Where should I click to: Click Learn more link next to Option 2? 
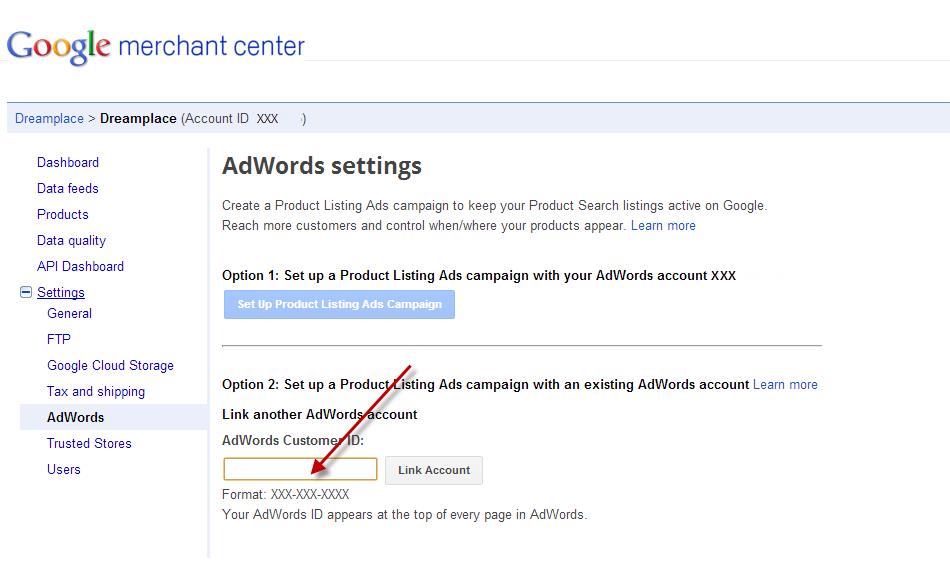785,385
